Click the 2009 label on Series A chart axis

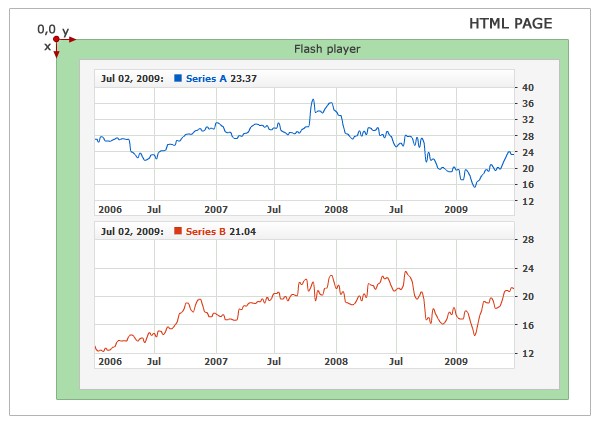pos(456,209)
